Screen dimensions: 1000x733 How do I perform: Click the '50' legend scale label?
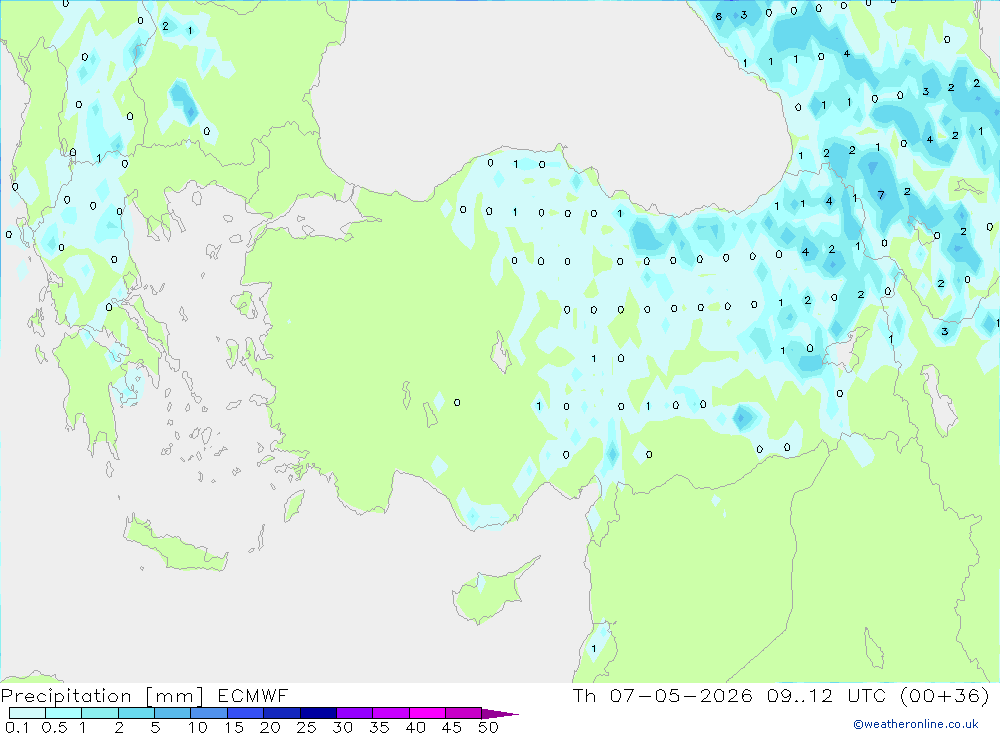pos(489,727)
